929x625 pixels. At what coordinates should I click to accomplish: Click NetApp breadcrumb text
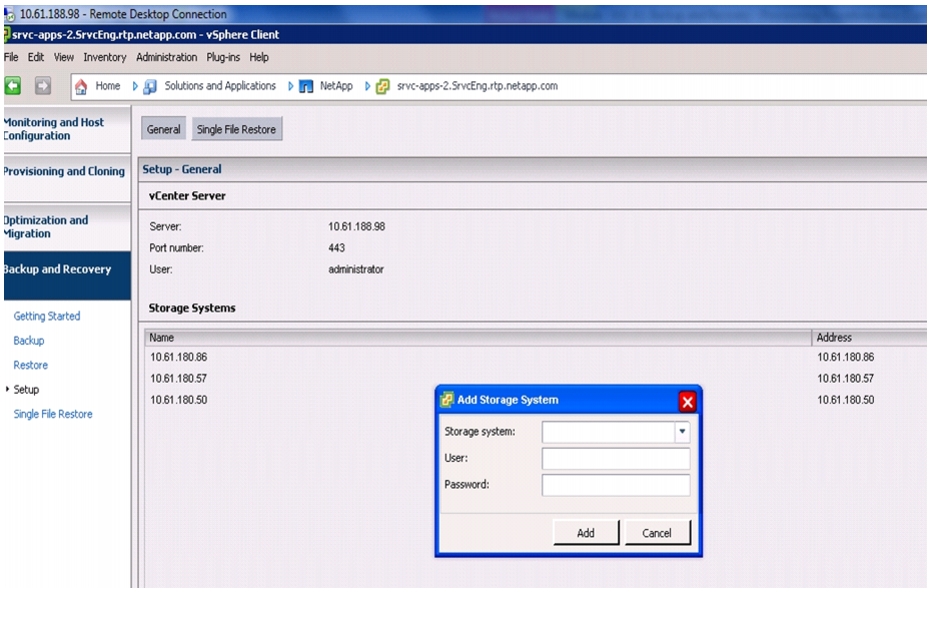click(336, 86)
